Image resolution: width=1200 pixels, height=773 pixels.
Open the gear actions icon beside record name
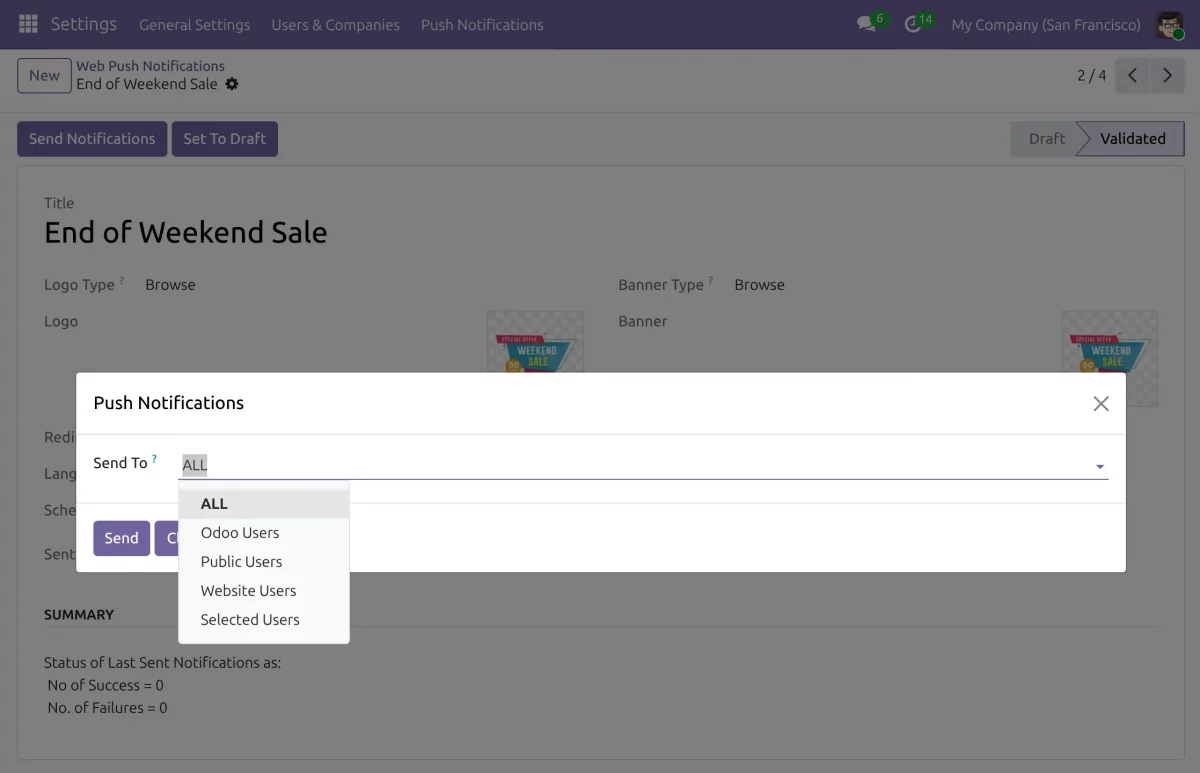click(x=232, y=84)
